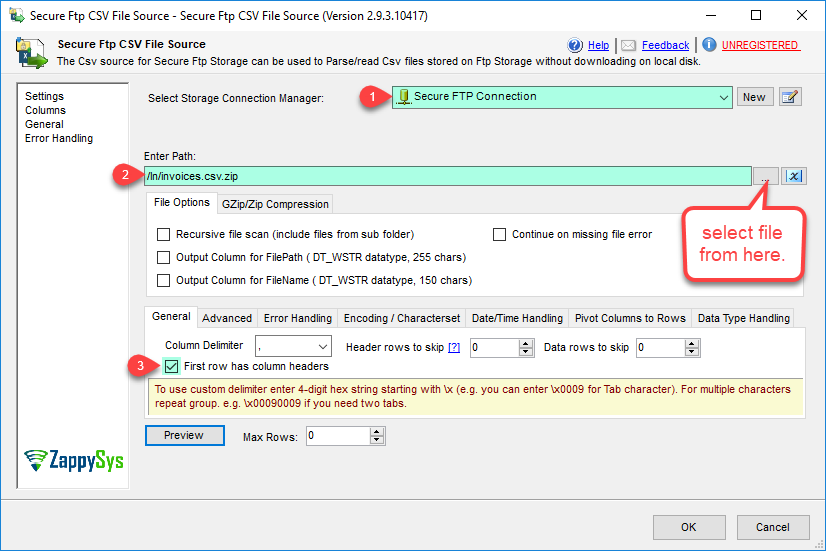Click the edit connection pencil icon
Image resolution: width=826 pixels, height=551 pixels.
[790, 97]
